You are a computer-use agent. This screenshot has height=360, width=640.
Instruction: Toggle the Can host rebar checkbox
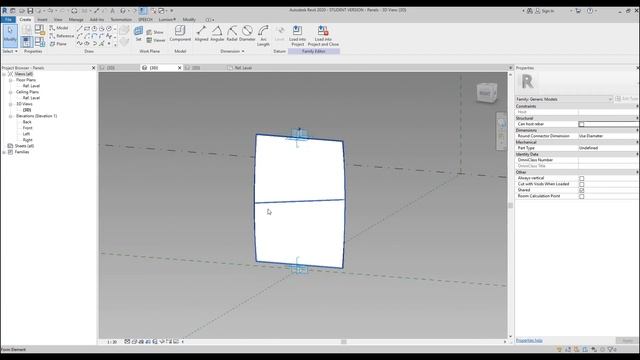click(581, 124)
